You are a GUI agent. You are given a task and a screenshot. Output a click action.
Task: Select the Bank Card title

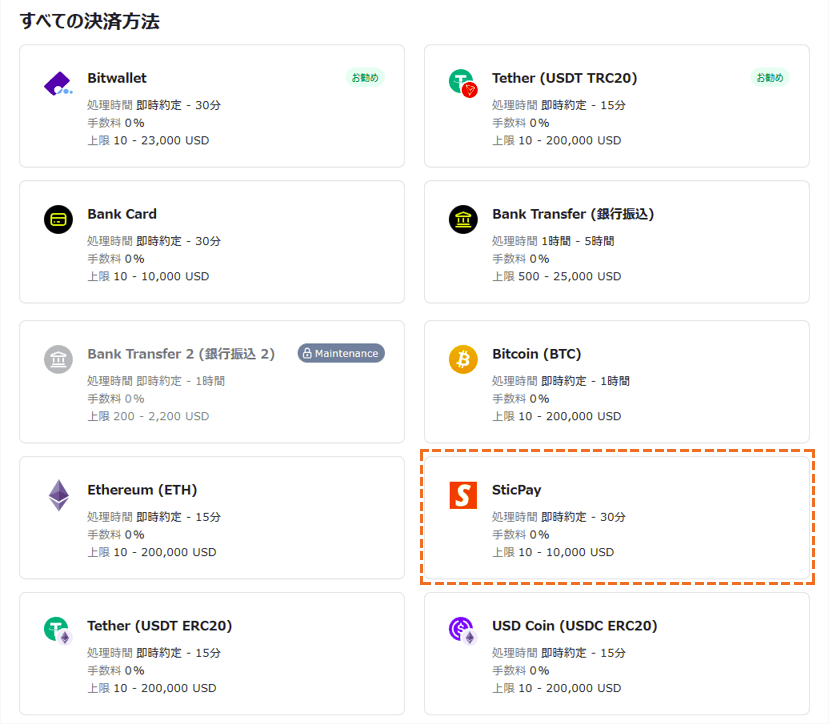[122, 214]
